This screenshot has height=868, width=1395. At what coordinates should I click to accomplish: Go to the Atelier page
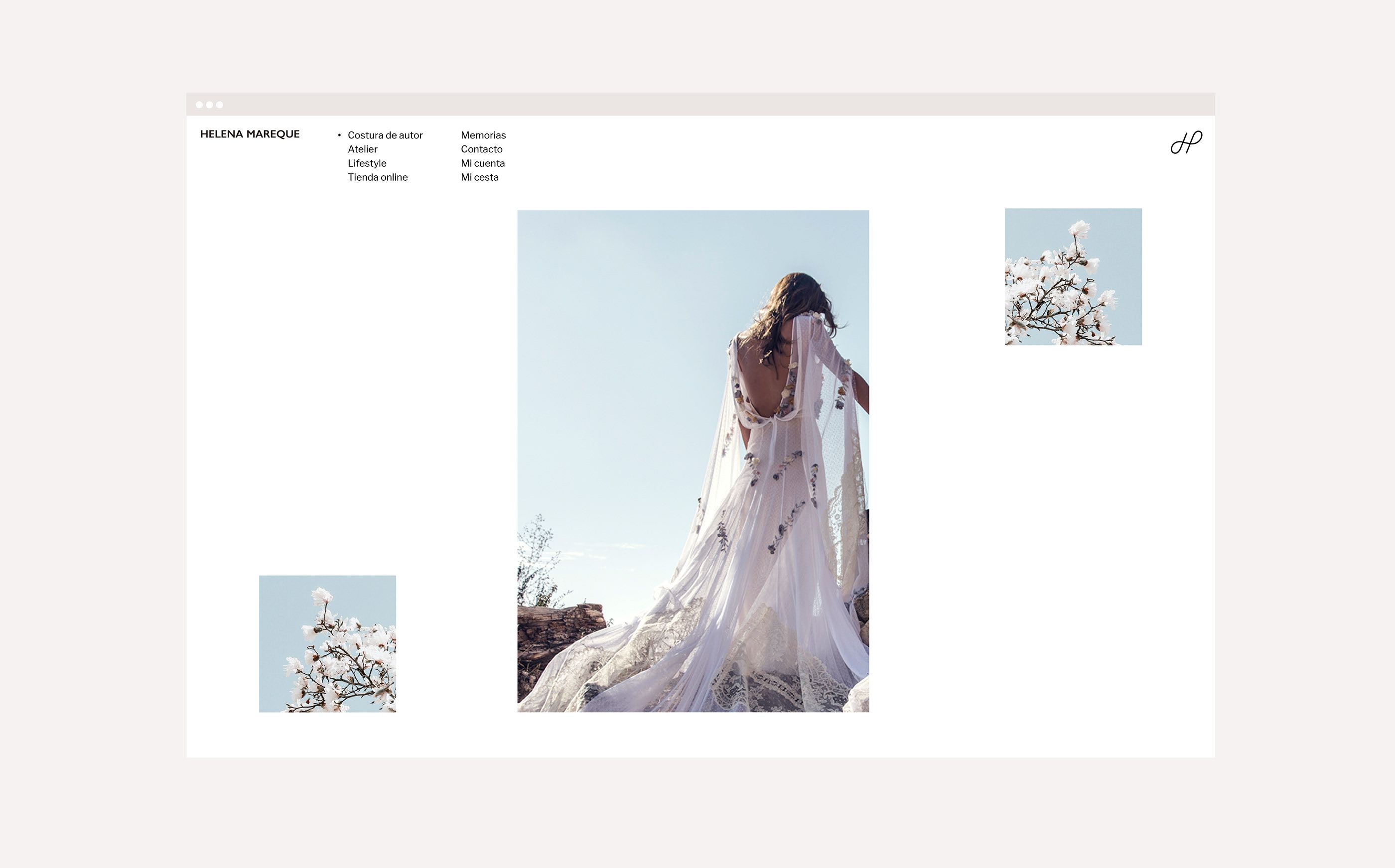click(x=362, y=149)
